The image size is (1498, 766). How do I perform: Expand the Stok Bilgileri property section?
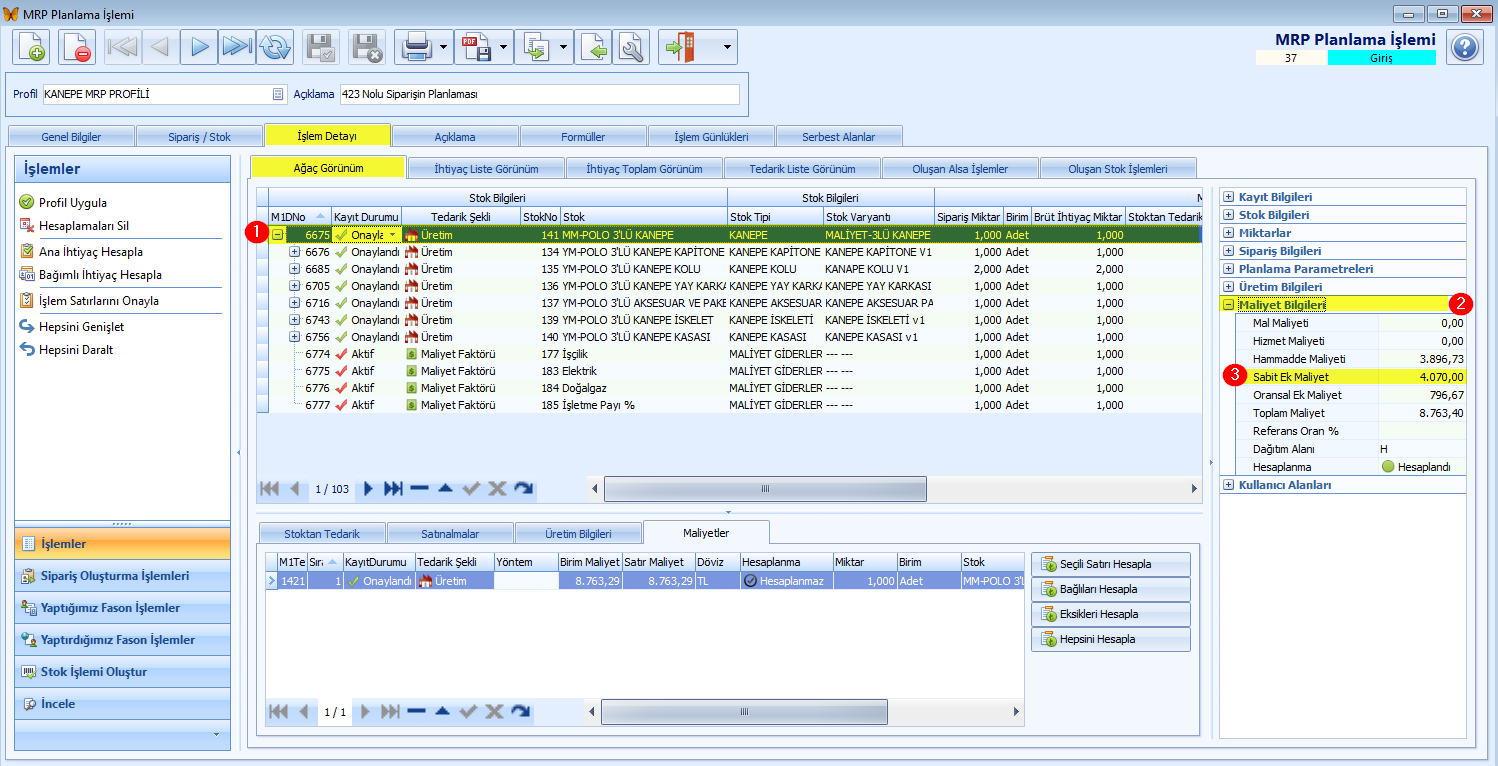(1228, 215)
